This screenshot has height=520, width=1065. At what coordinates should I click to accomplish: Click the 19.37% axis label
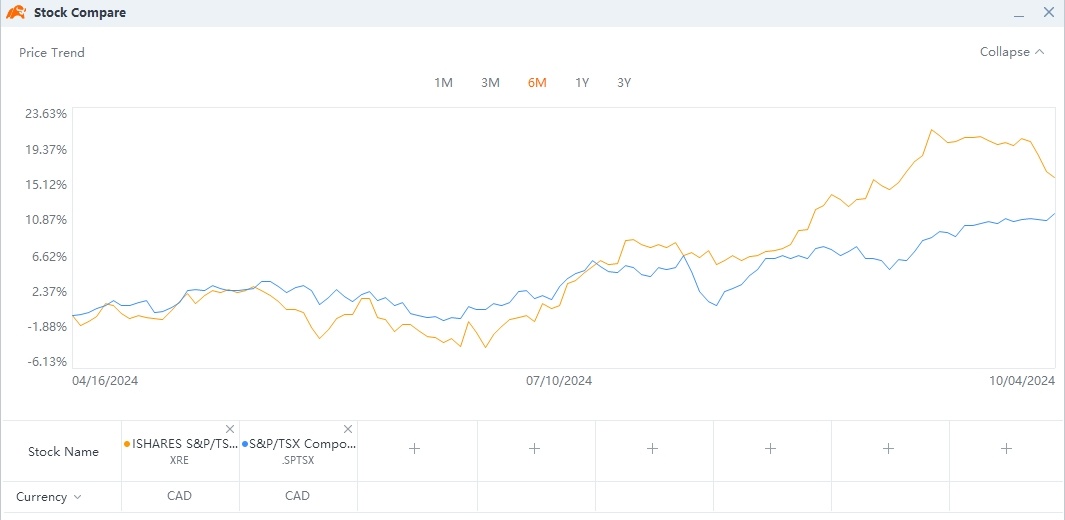tap(46, 149)
